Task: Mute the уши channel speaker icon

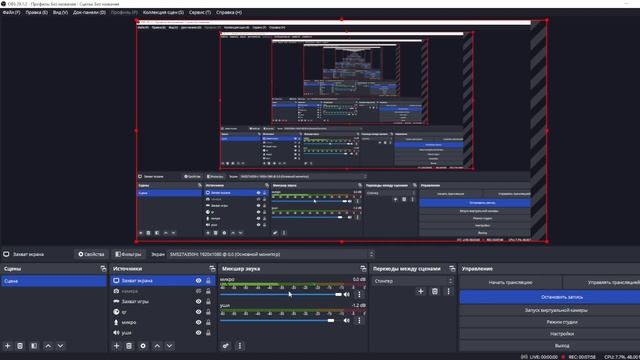Action: point(347,320)
